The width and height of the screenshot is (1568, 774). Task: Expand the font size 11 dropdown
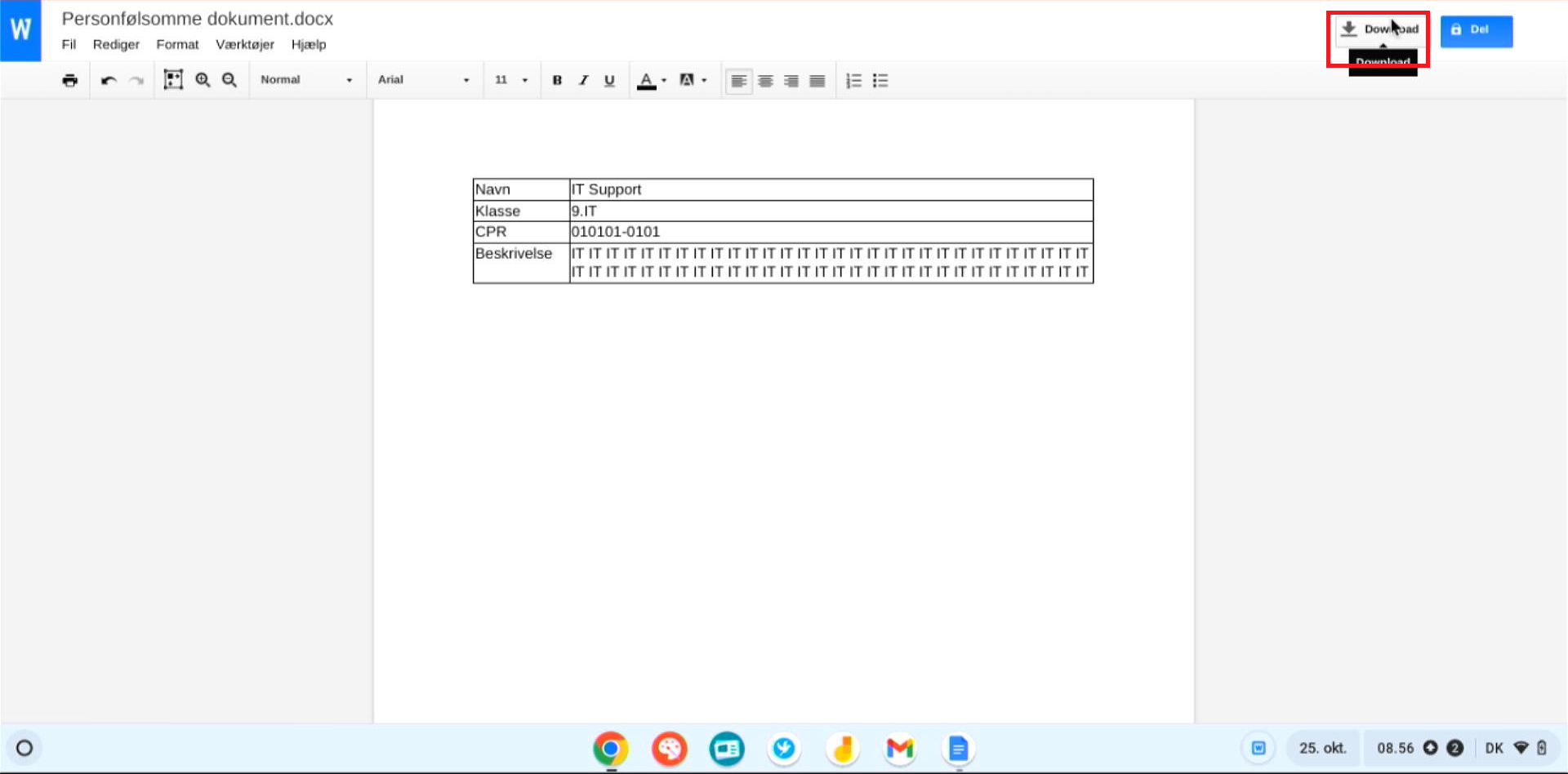pyautogui.click(x=511, y=80)
